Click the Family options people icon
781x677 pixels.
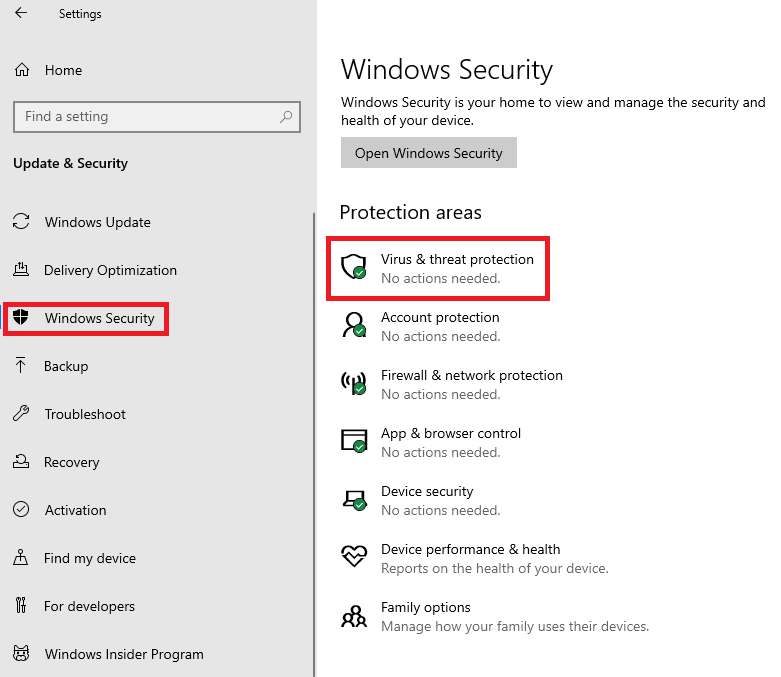coord(354,616)
